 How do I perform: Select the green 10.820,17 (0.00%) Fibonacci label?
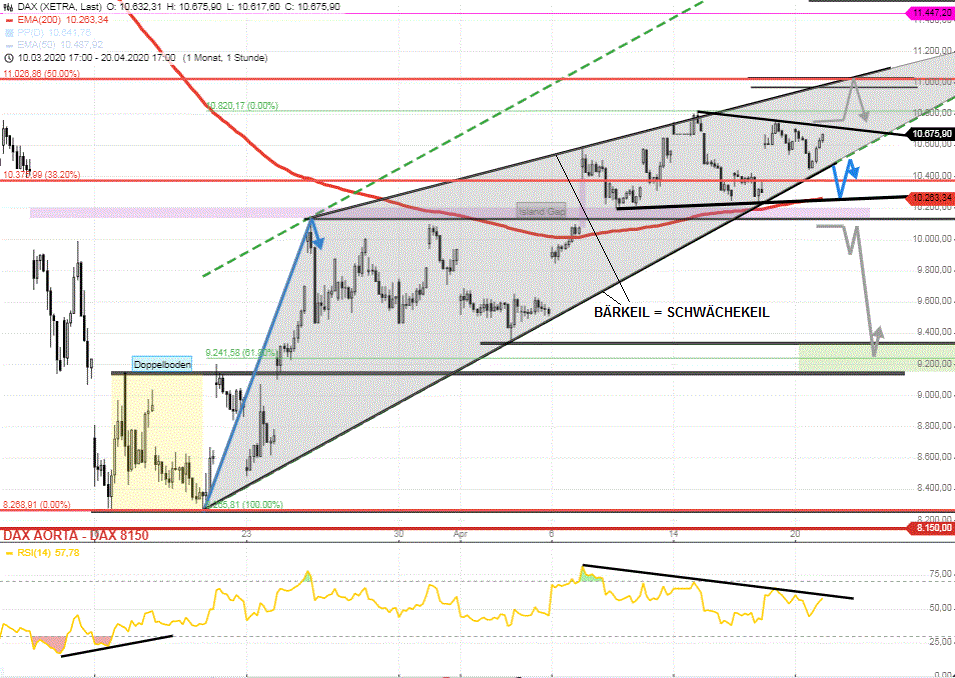(x=242, y=106)
